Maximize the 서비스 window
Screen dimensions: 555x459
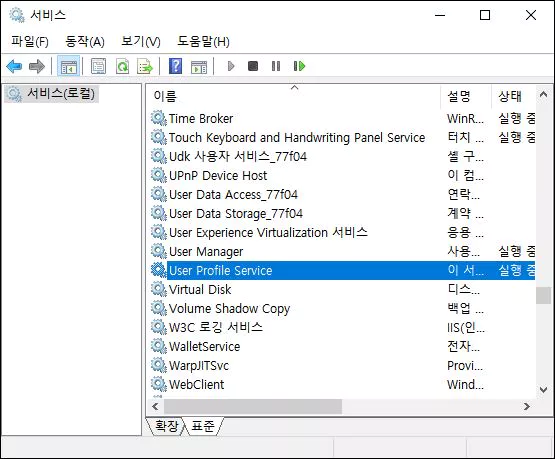tap(485, 15)
